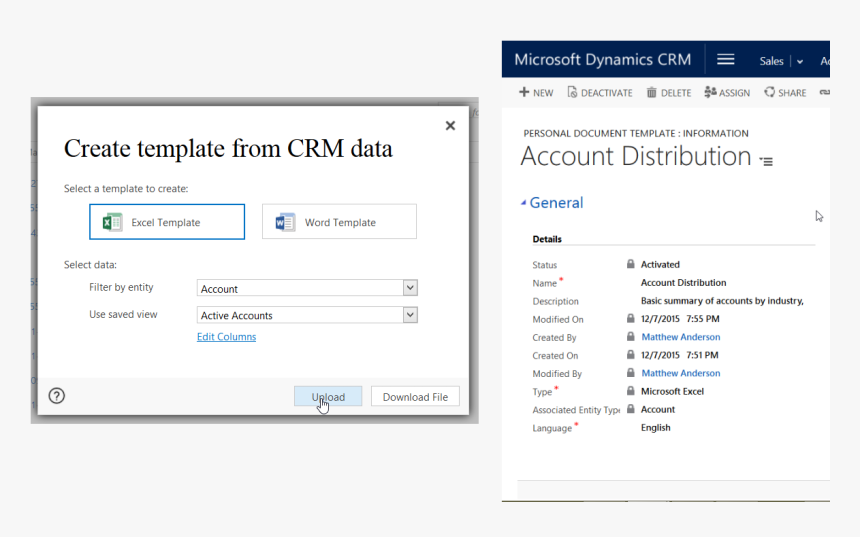Viewport: 860px width, 537px height.
Task: Click the Modified On date 12/7/2015 7:55 PM
Action: click(x=680, y=319)
